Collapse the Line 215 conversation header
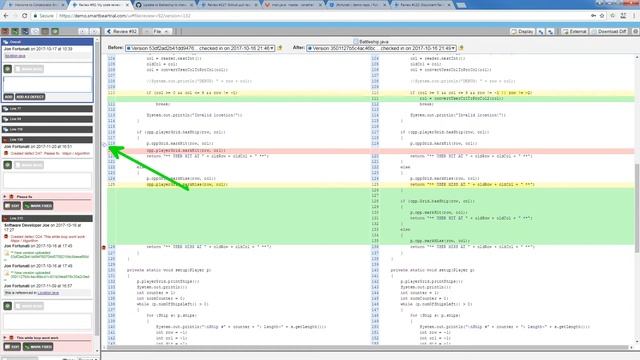Viewport: 640px width, 360px height. 47,218
